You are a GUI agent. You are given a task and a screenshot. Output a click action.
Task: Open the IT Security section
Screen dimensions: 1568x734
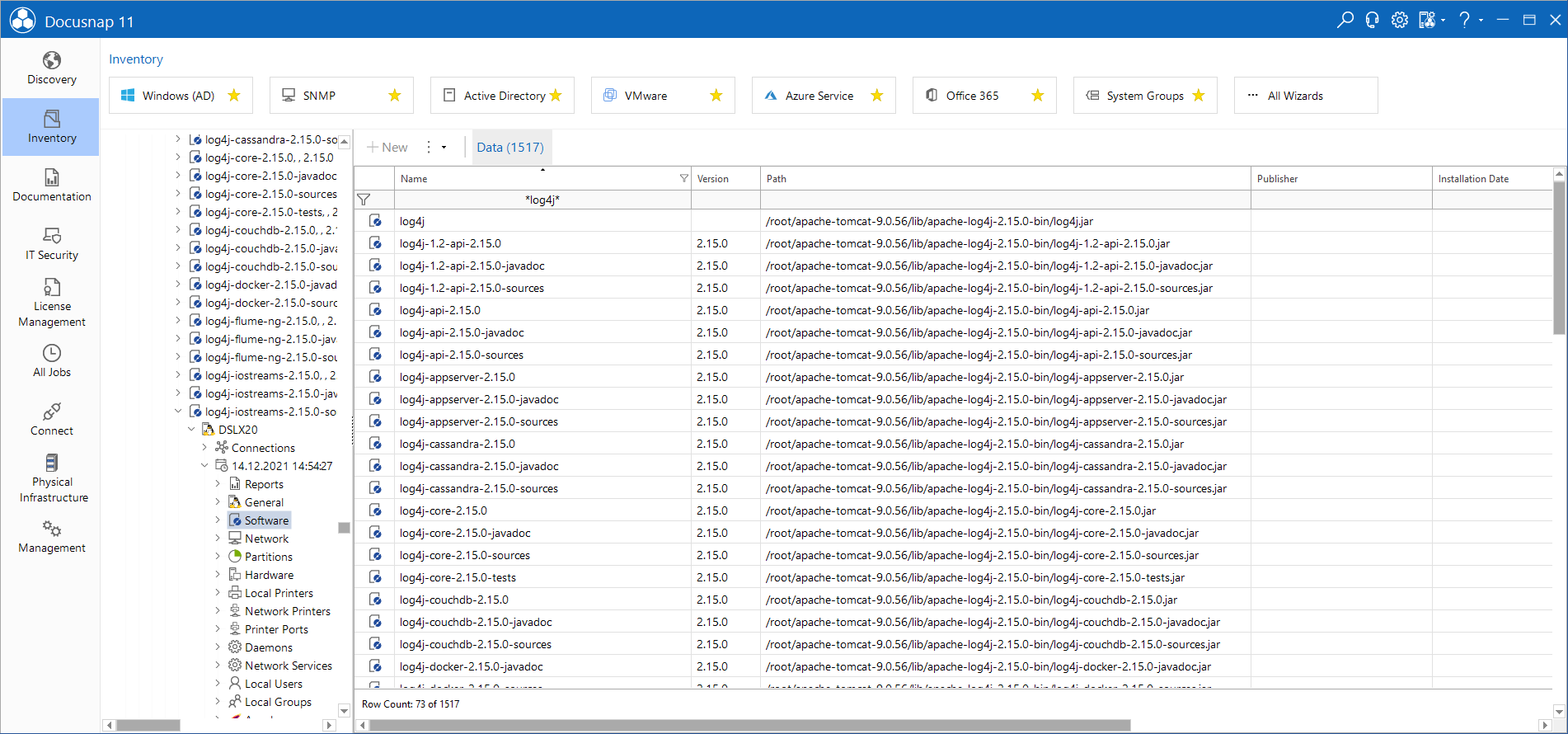tap(51, 244)
